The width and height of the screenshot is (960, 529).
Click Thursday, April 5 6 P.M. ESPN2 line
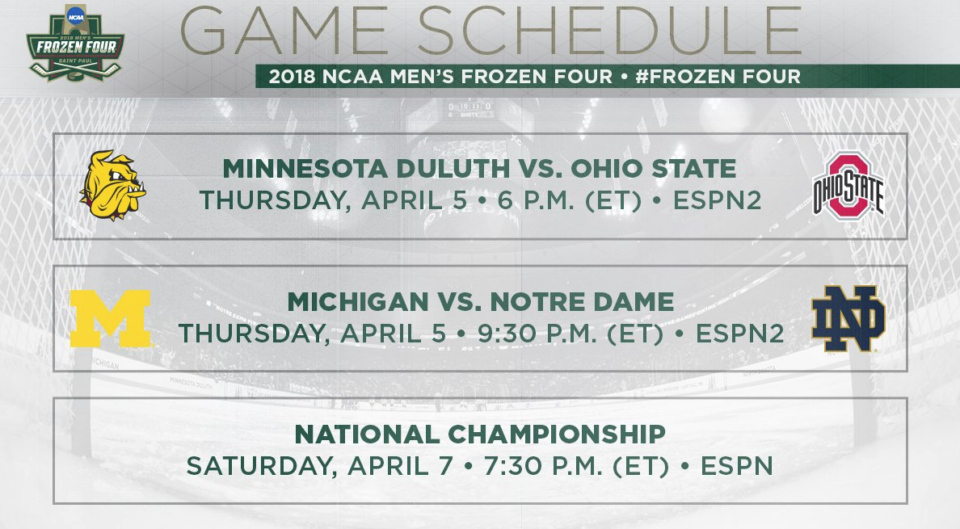tap(481, 201)
